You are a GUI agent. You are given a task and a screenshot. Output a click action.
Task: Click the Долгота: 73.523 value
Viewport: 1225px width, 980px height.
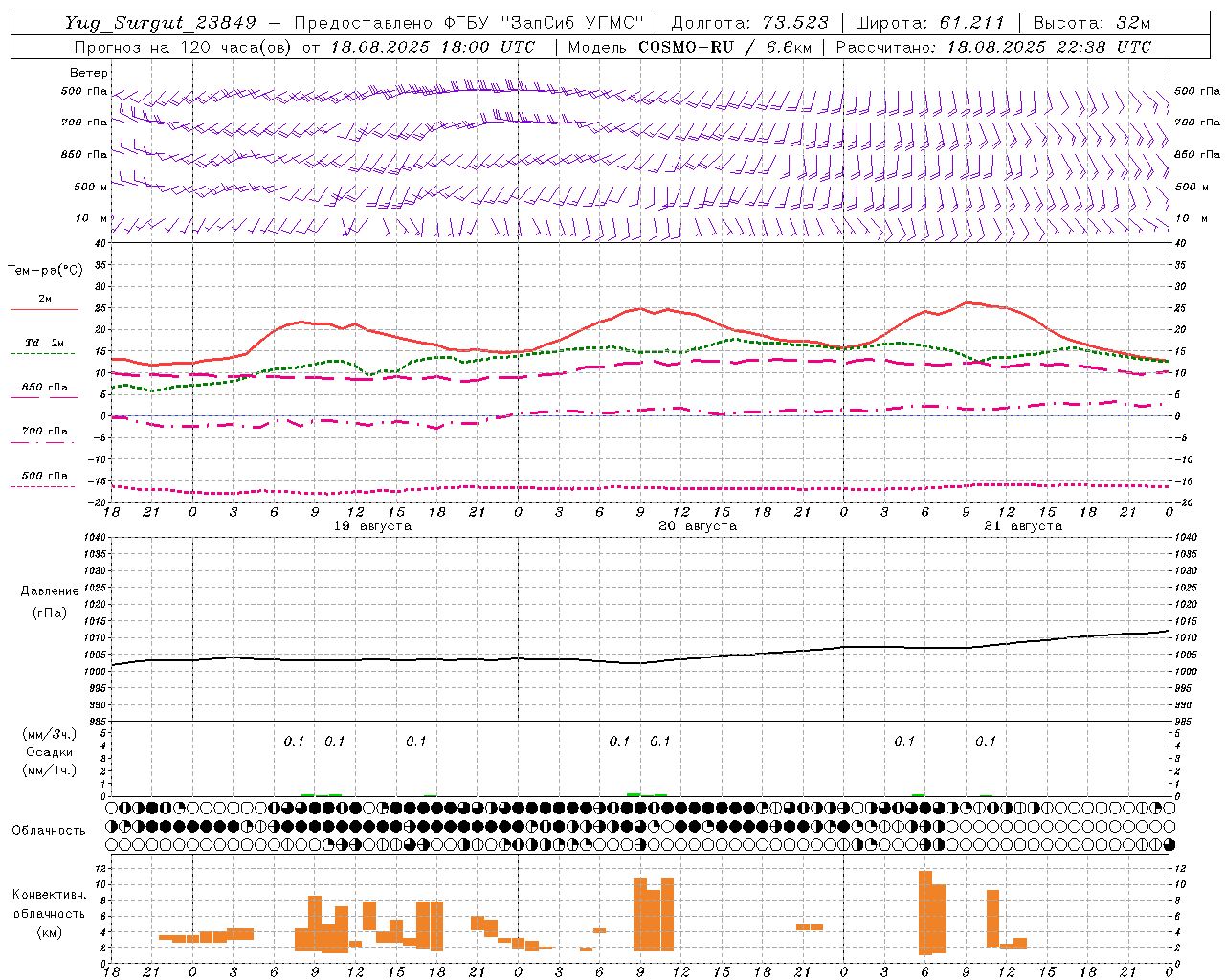click(749, 23)
